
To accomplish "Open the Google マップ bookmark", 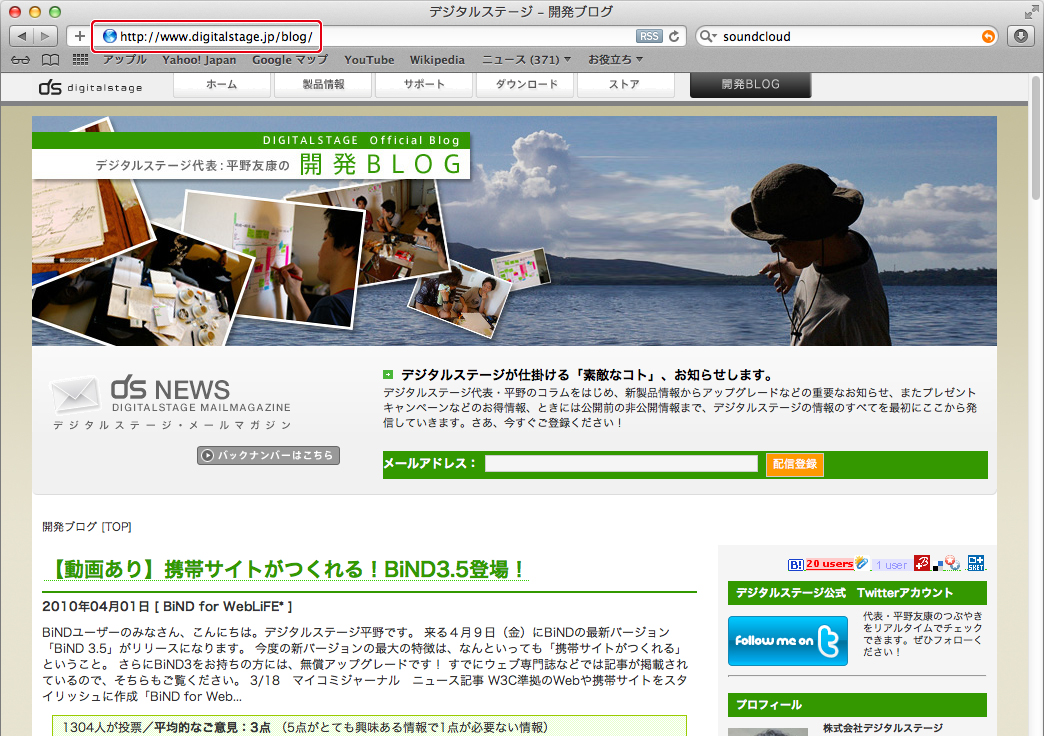I will pyautogui.click(x=290, y=60).
